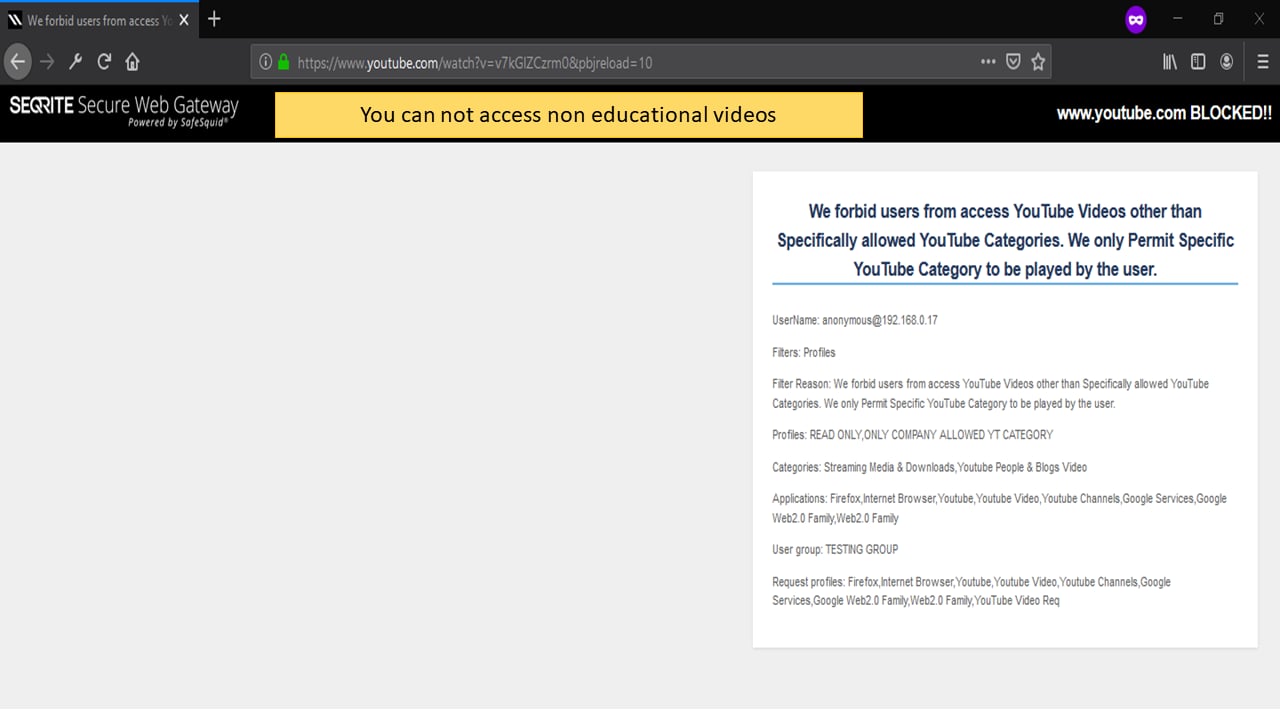Screen dimensions: 1280x720
Task: Open the Library history and bookmarks icon
Action: (x=1170, y=62)
